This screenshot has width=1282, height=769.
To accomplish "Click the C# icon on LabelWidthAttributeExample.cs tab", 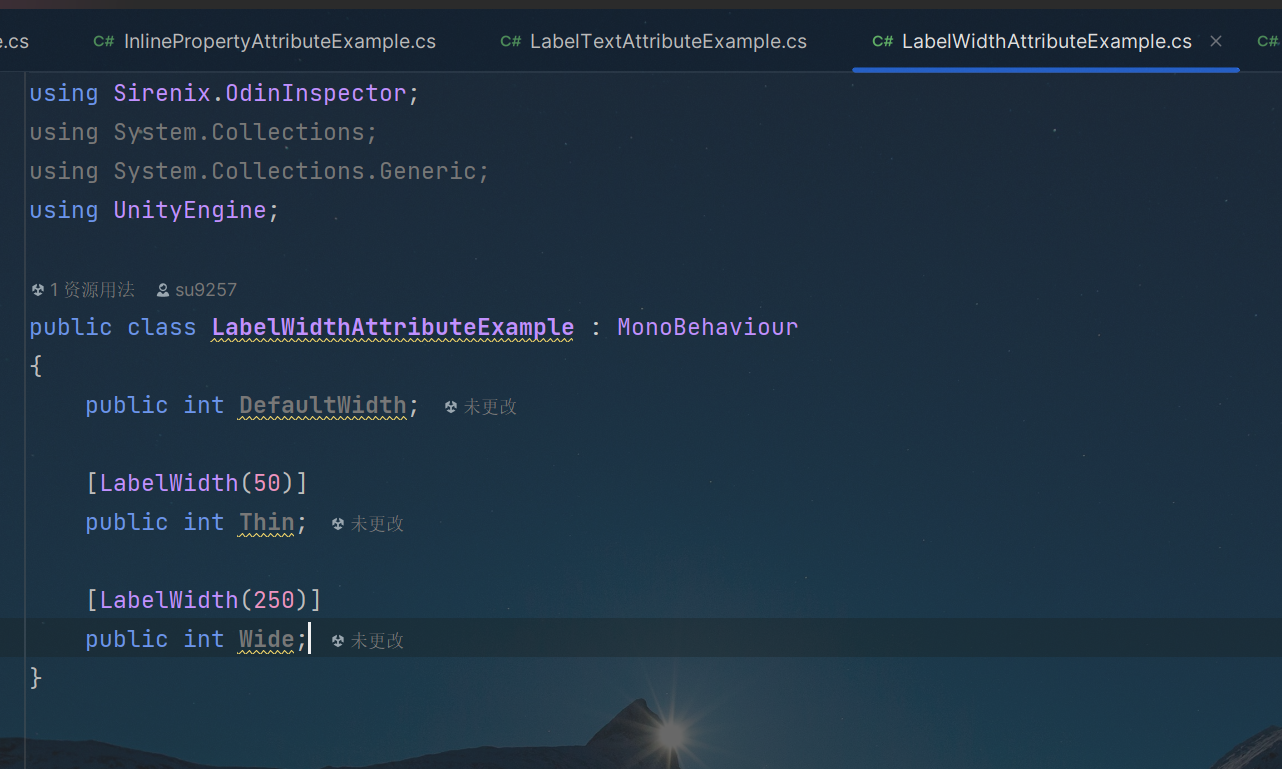I will (882, 41).
